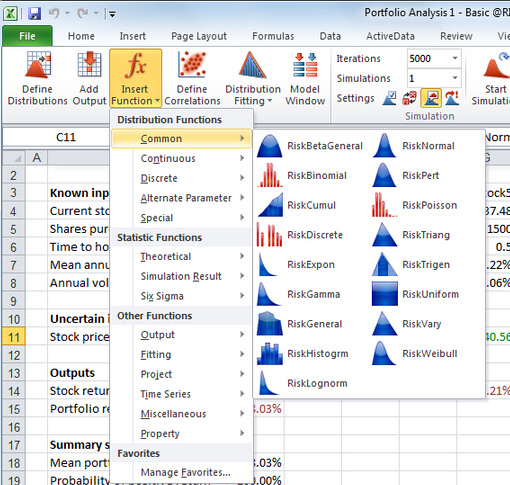The width and height of the screenshot is (510, 485).
Task: Pick the RiskGamma distribution
Action: 299,294
